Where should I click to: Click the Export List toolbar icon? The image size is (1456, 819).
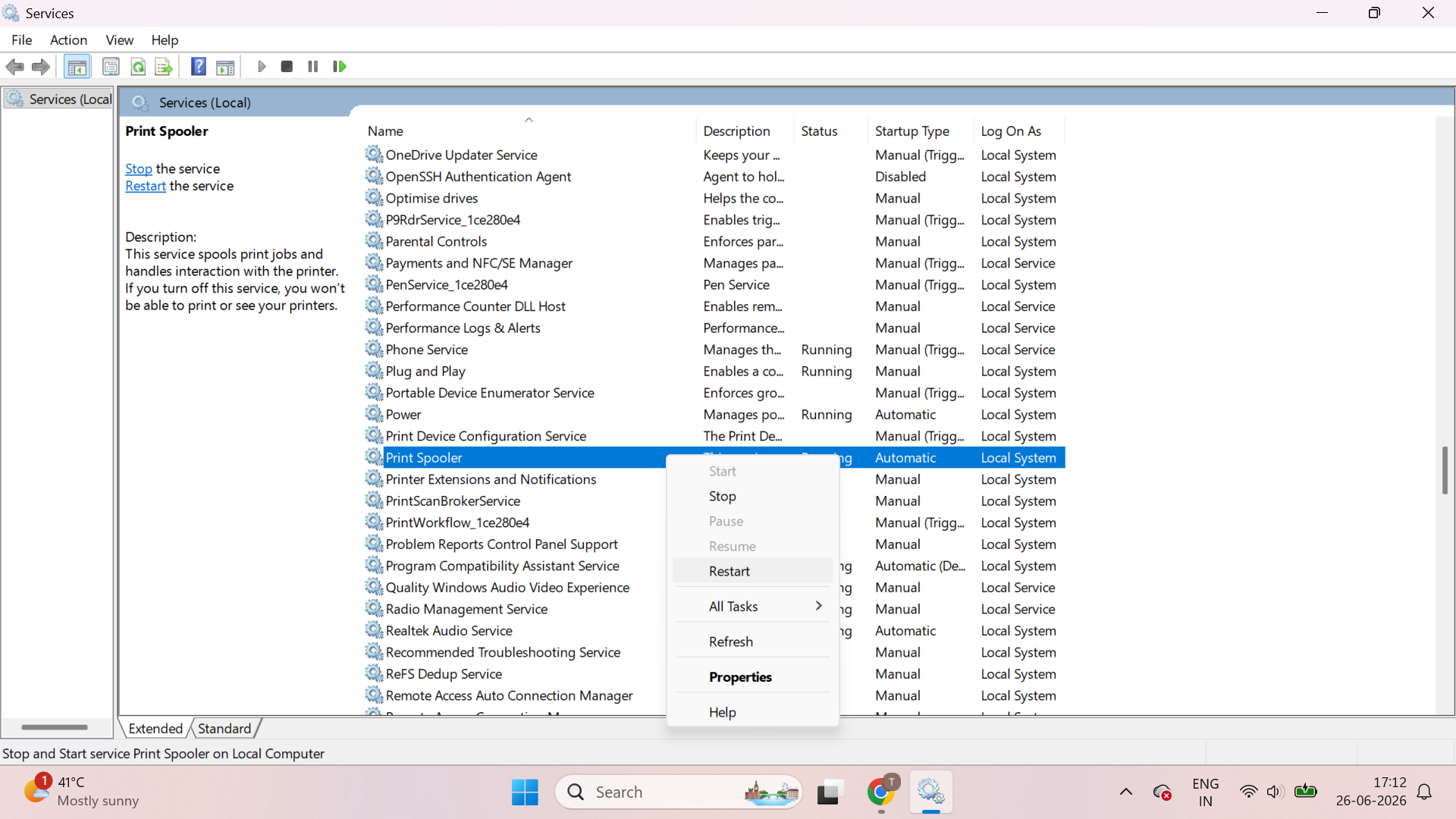[164, 67]
